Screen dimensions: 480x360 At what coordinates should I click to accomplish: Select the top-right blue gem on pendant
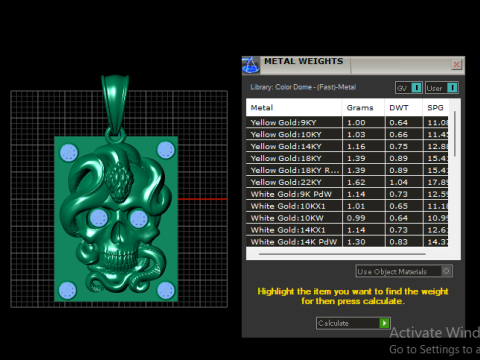click(166, 150)
